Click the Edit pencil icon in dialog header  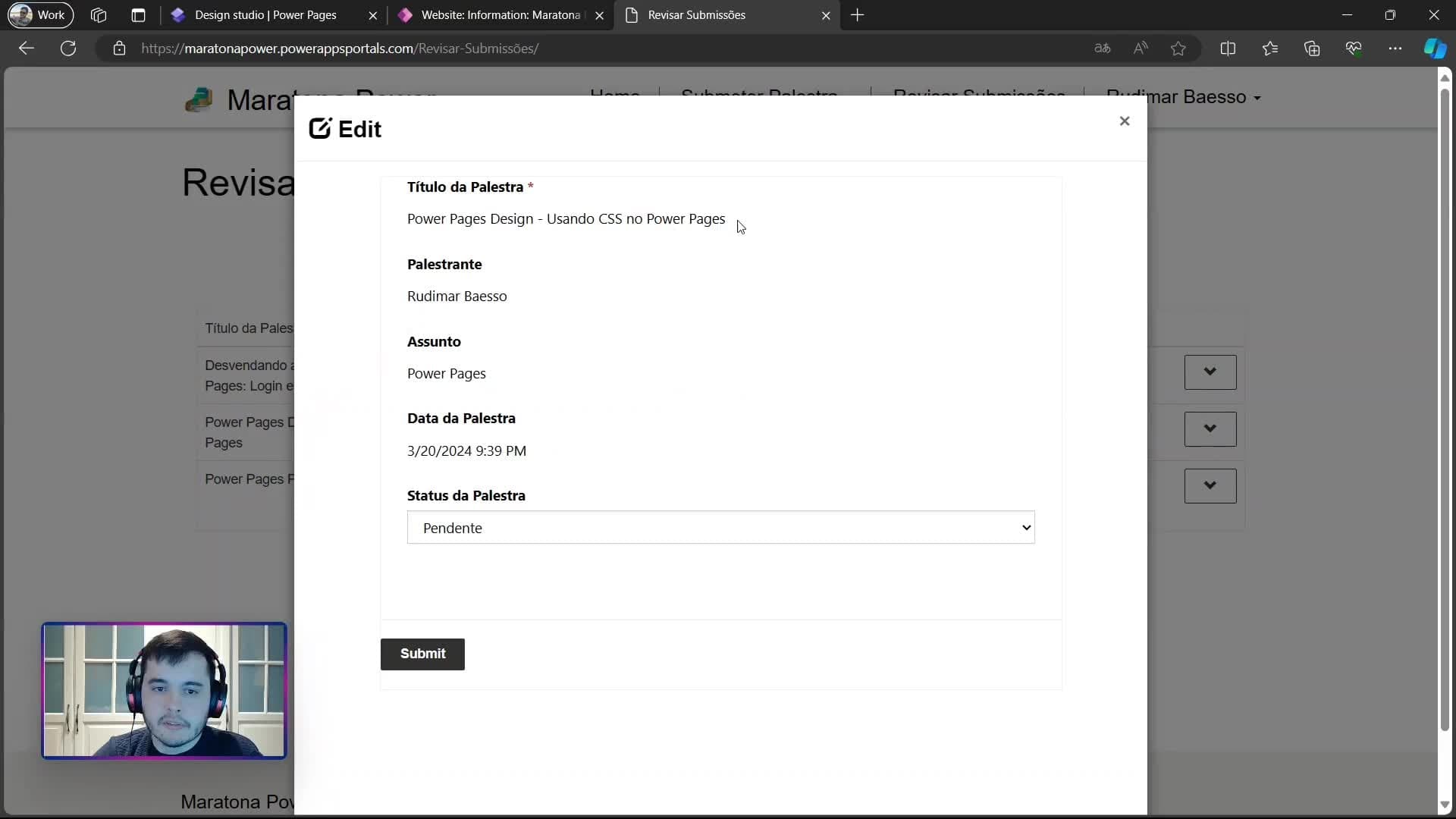[320, 129]
